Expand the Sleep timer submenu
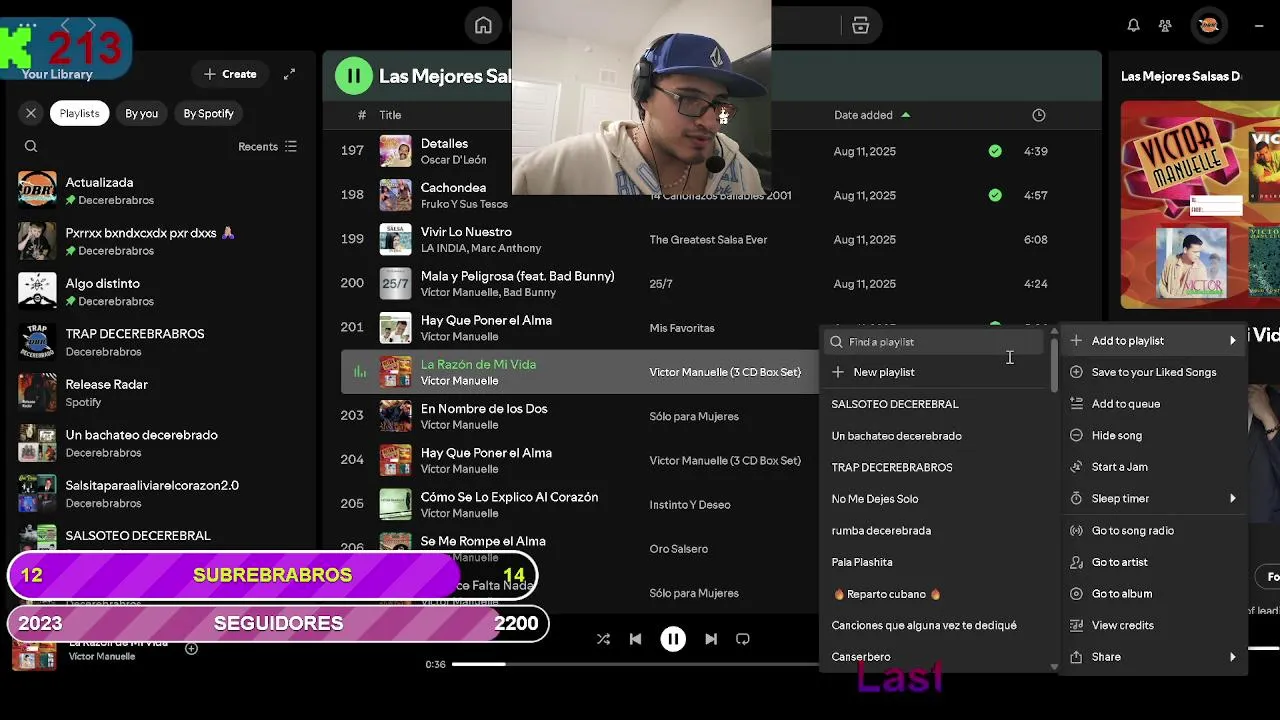 1154,499
